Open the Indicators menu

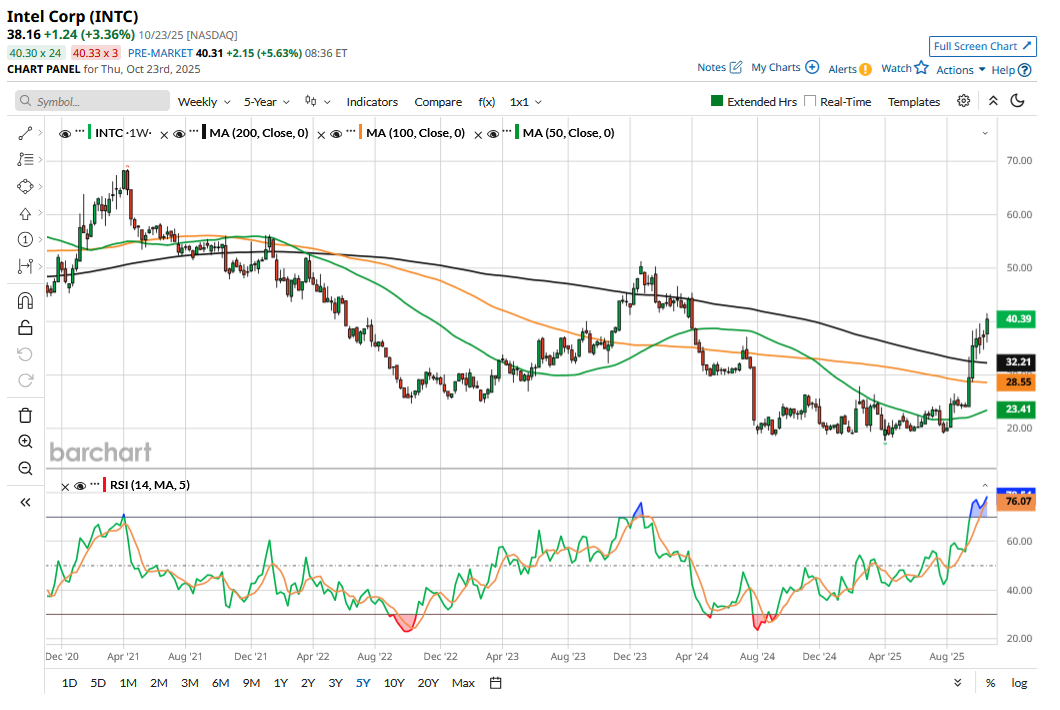coord(372,102)
